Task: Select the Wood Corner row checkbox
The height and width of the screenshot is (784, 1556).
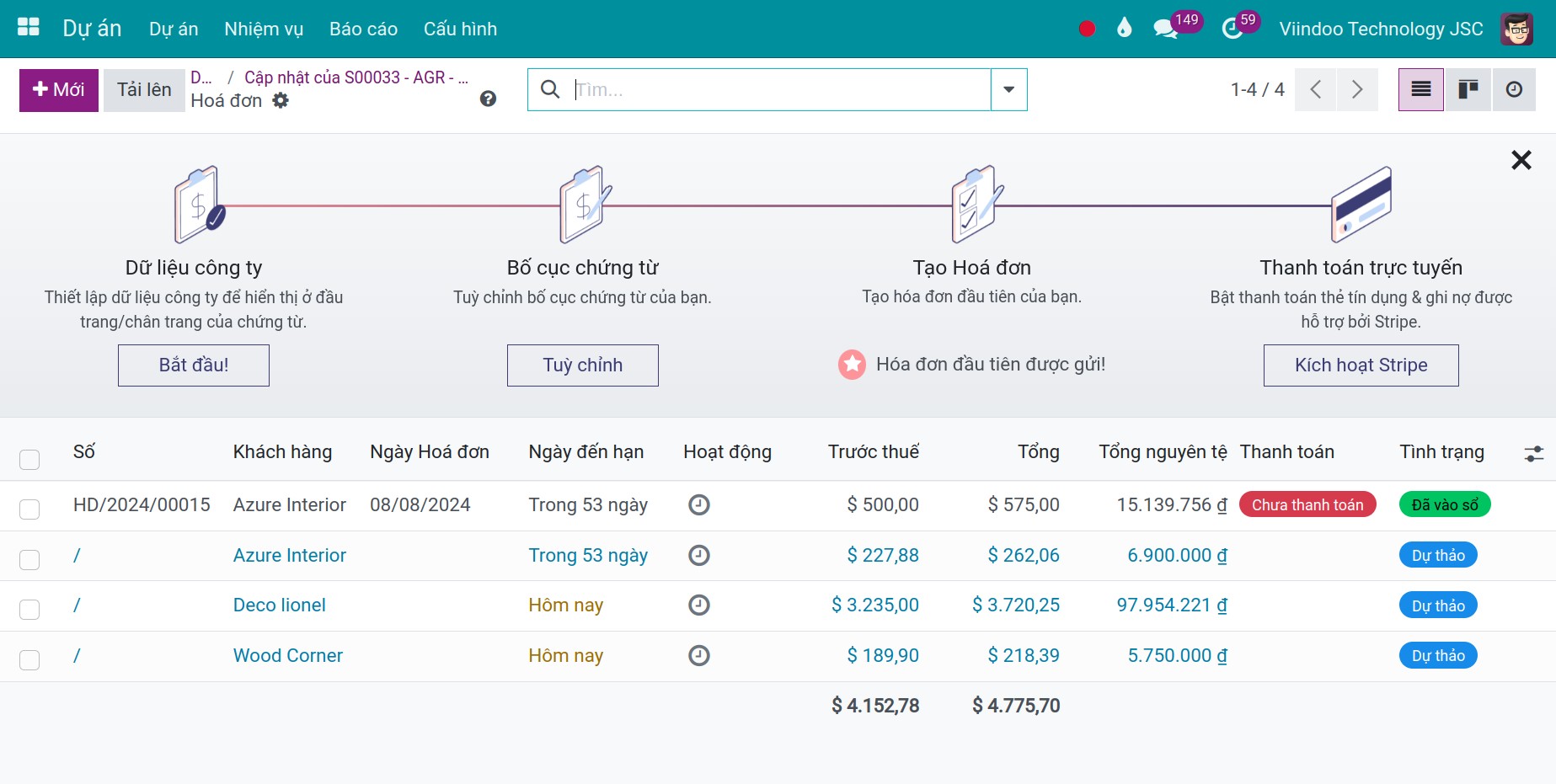Action: coord(29,660)
